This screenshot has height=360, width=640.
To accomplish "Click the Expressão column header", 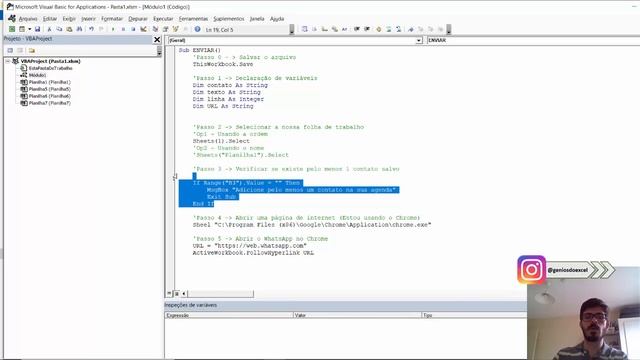I will [229, 315].
